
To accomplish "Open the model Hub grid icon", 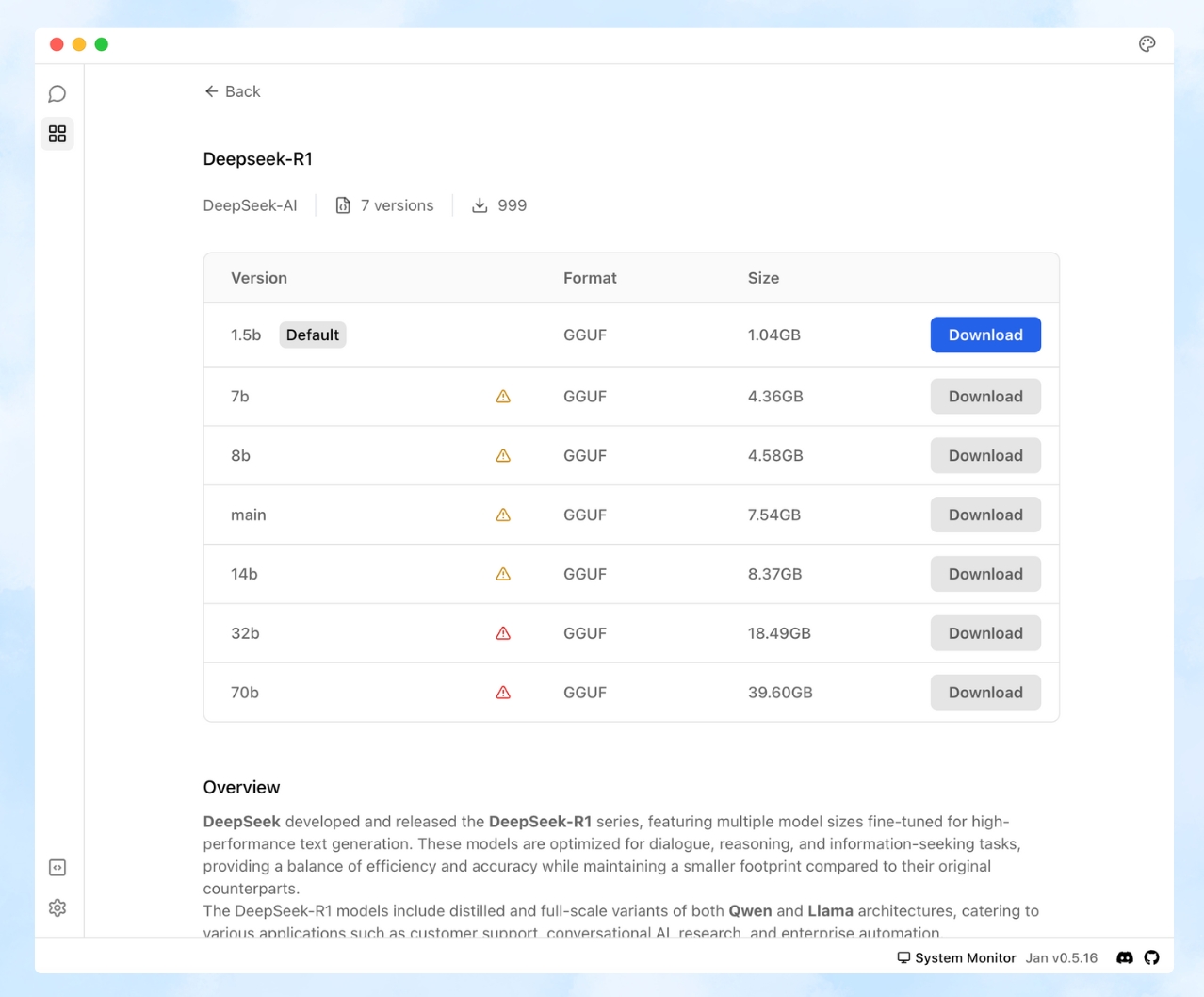I will (57, 133).
